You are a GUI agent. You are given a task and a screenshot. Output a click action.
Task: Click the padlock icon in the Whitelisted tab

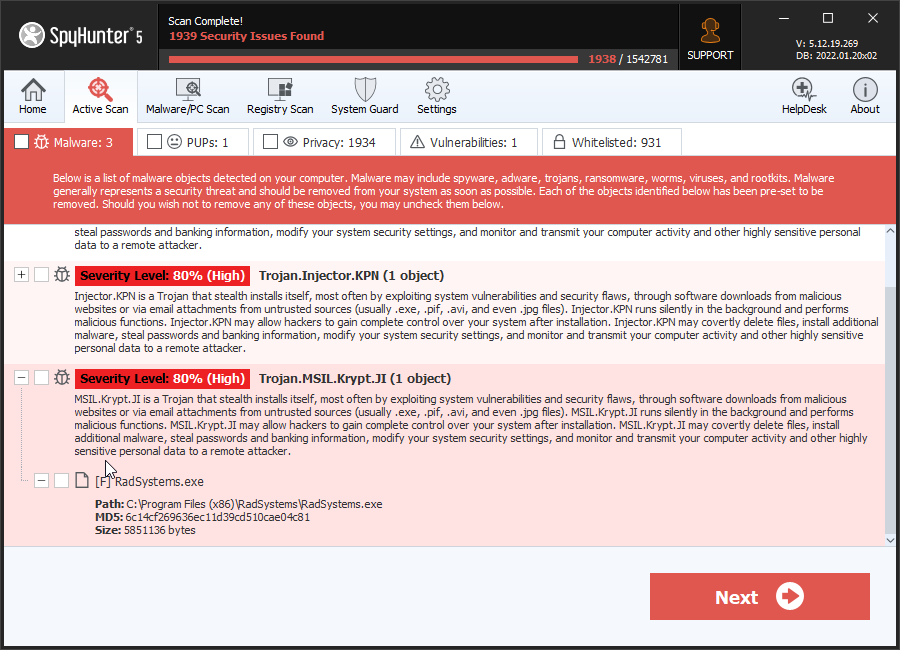point(559,141)
